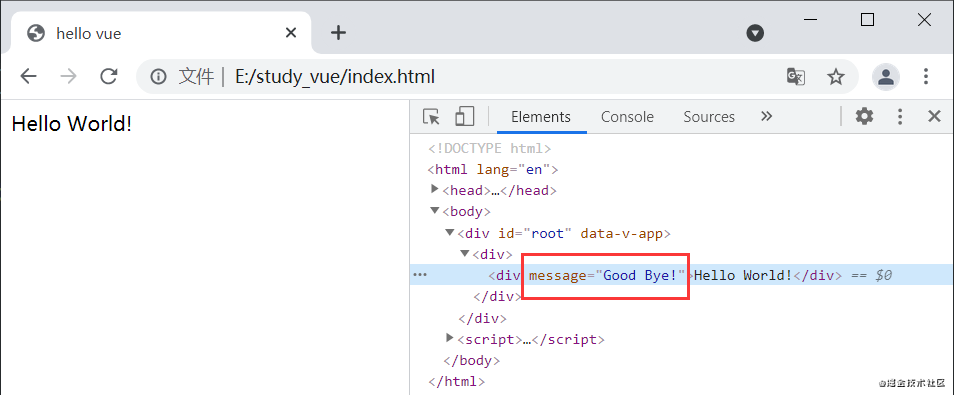Click the == $0 marker

click(x=870, y=275)
